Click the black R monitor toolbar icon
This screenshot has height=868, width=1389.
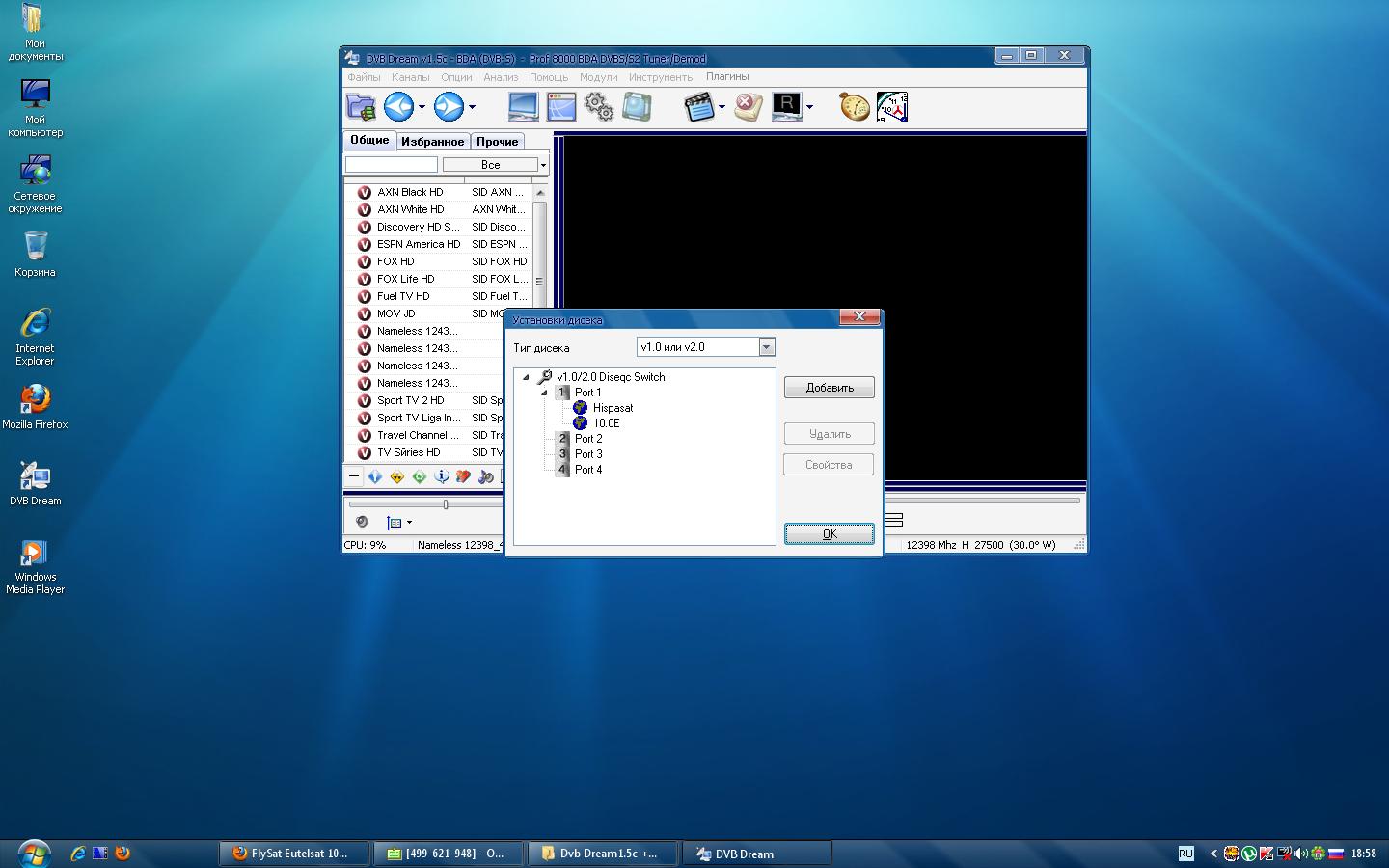787,107
